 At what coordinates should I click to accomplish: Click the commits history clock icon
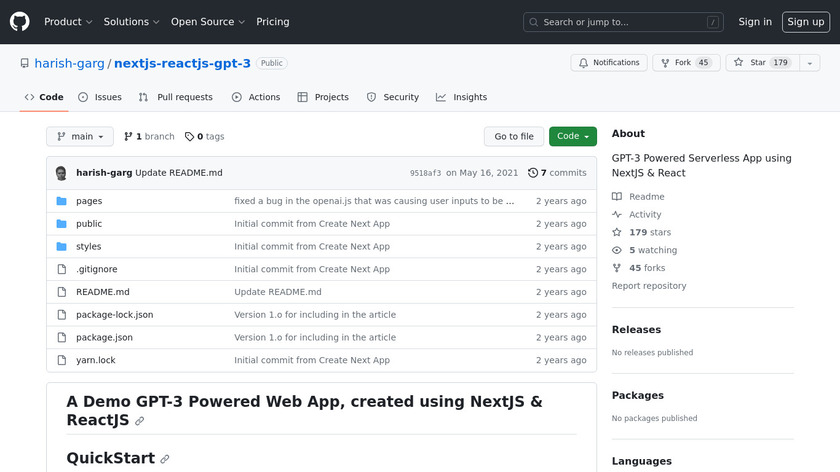click(x=533, y=173)
